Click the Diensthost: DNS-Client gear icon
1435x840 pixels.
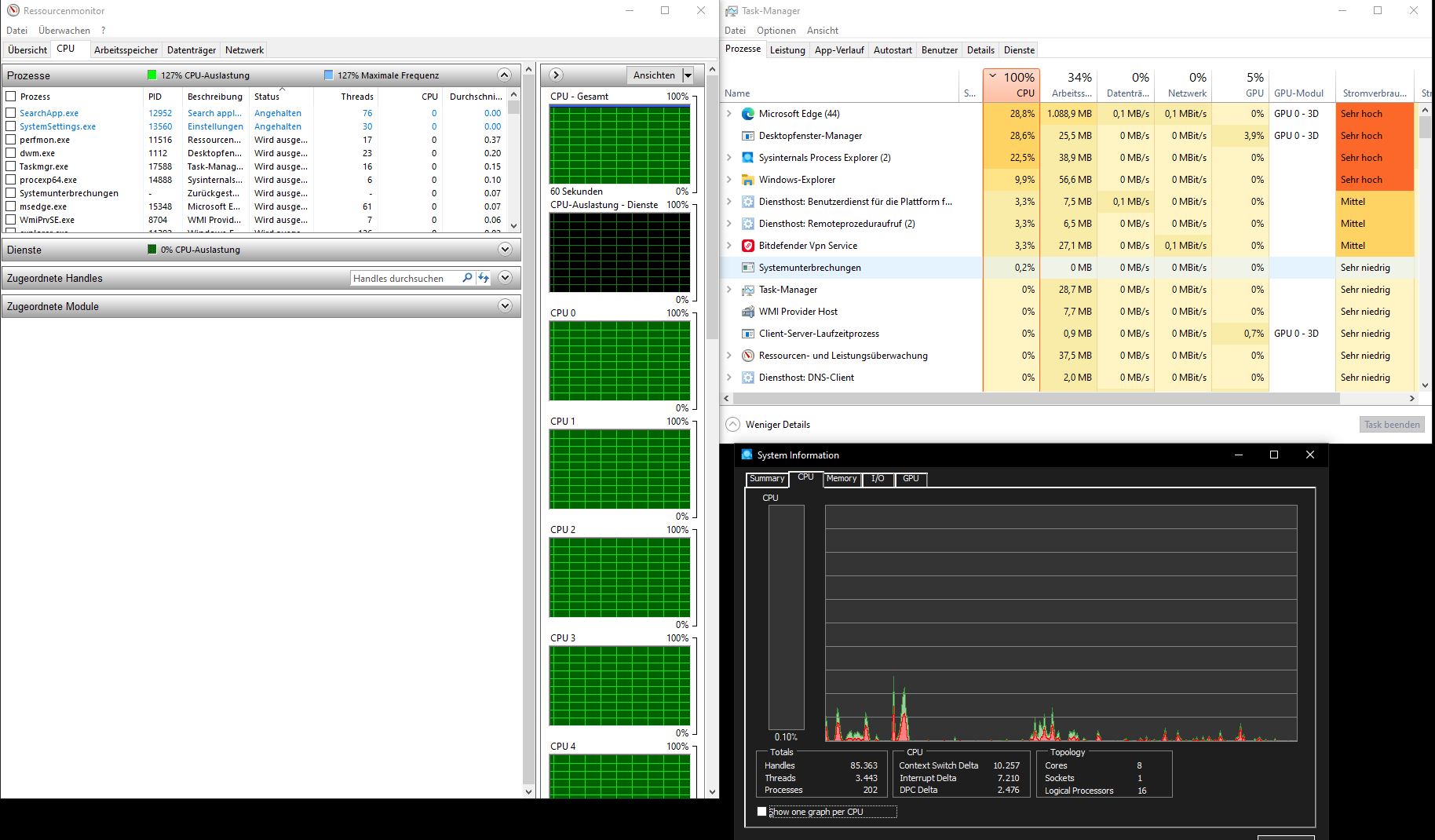point(747,378)
